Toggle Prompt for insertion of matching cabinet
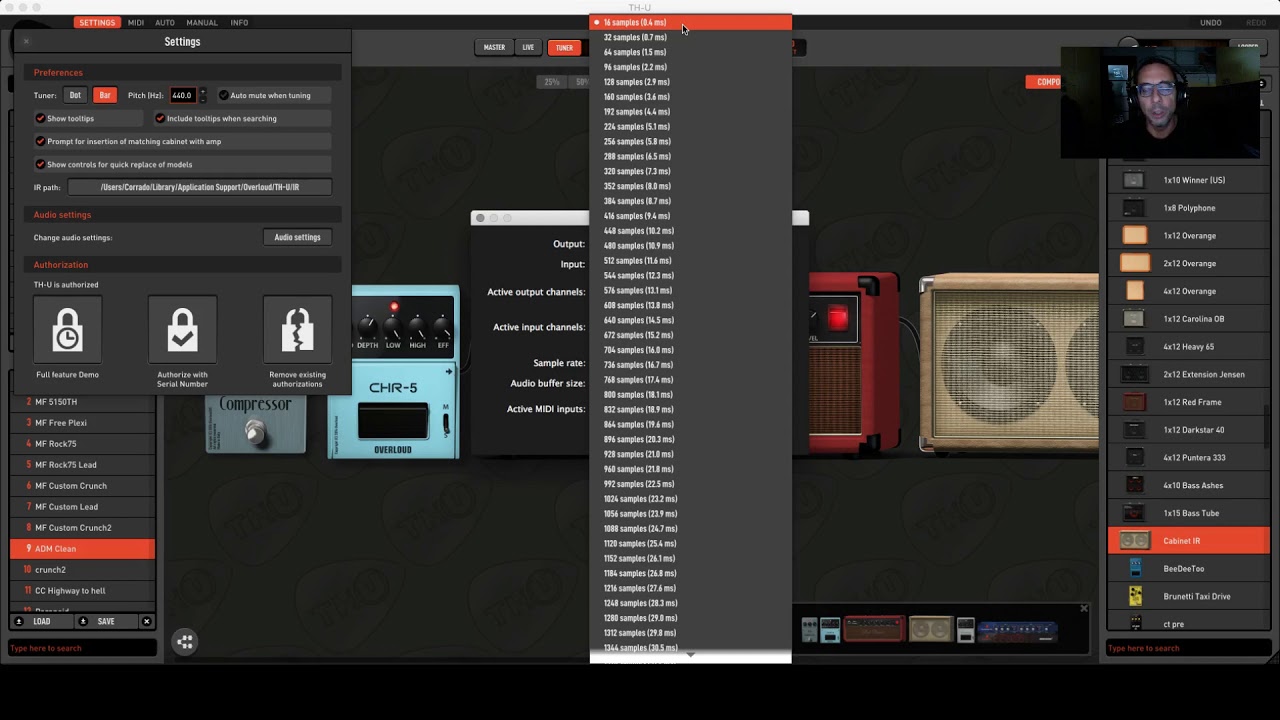The image size is (1280, 720). tap(40, 141)
